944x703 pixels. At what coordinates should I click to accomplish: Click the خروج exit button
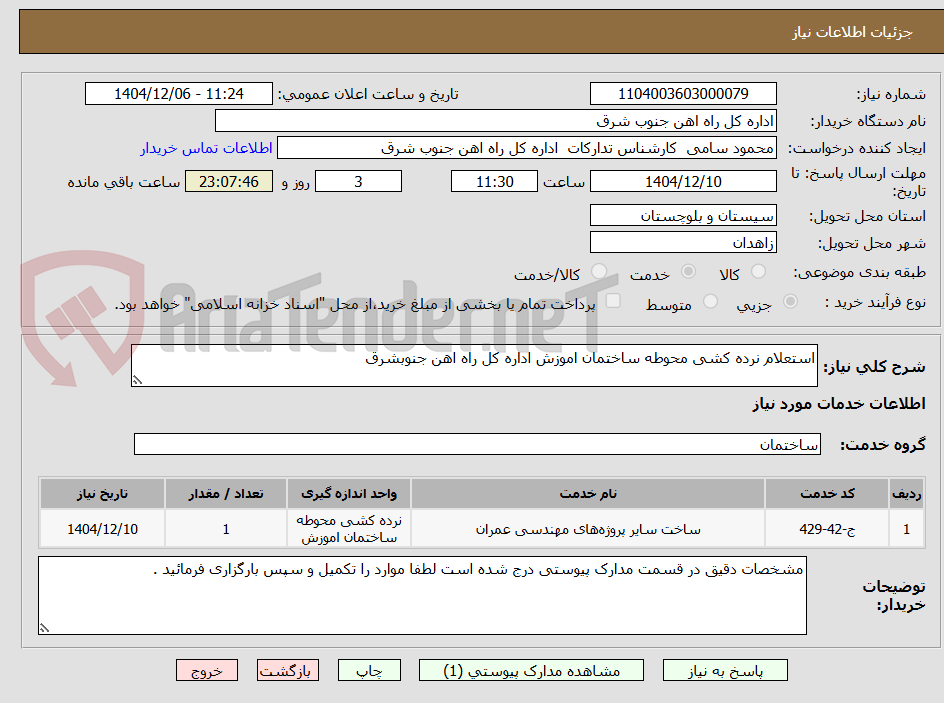tap(207, 670)
